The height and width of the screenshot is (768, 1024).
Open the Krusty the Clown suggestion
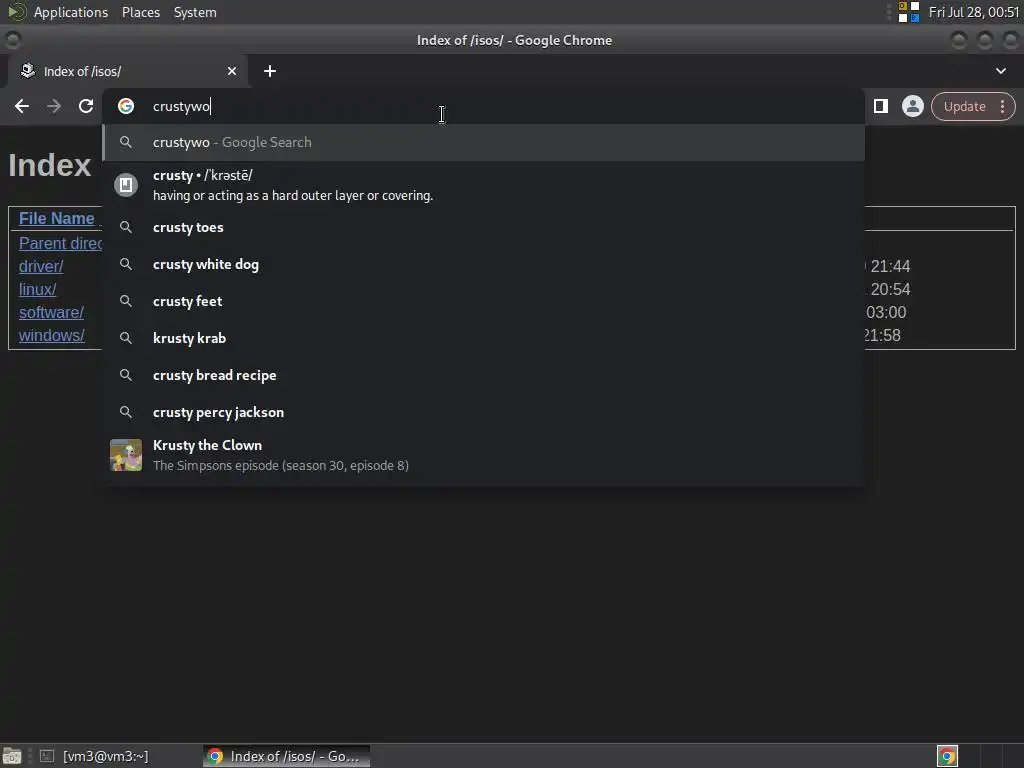[483, 455]
